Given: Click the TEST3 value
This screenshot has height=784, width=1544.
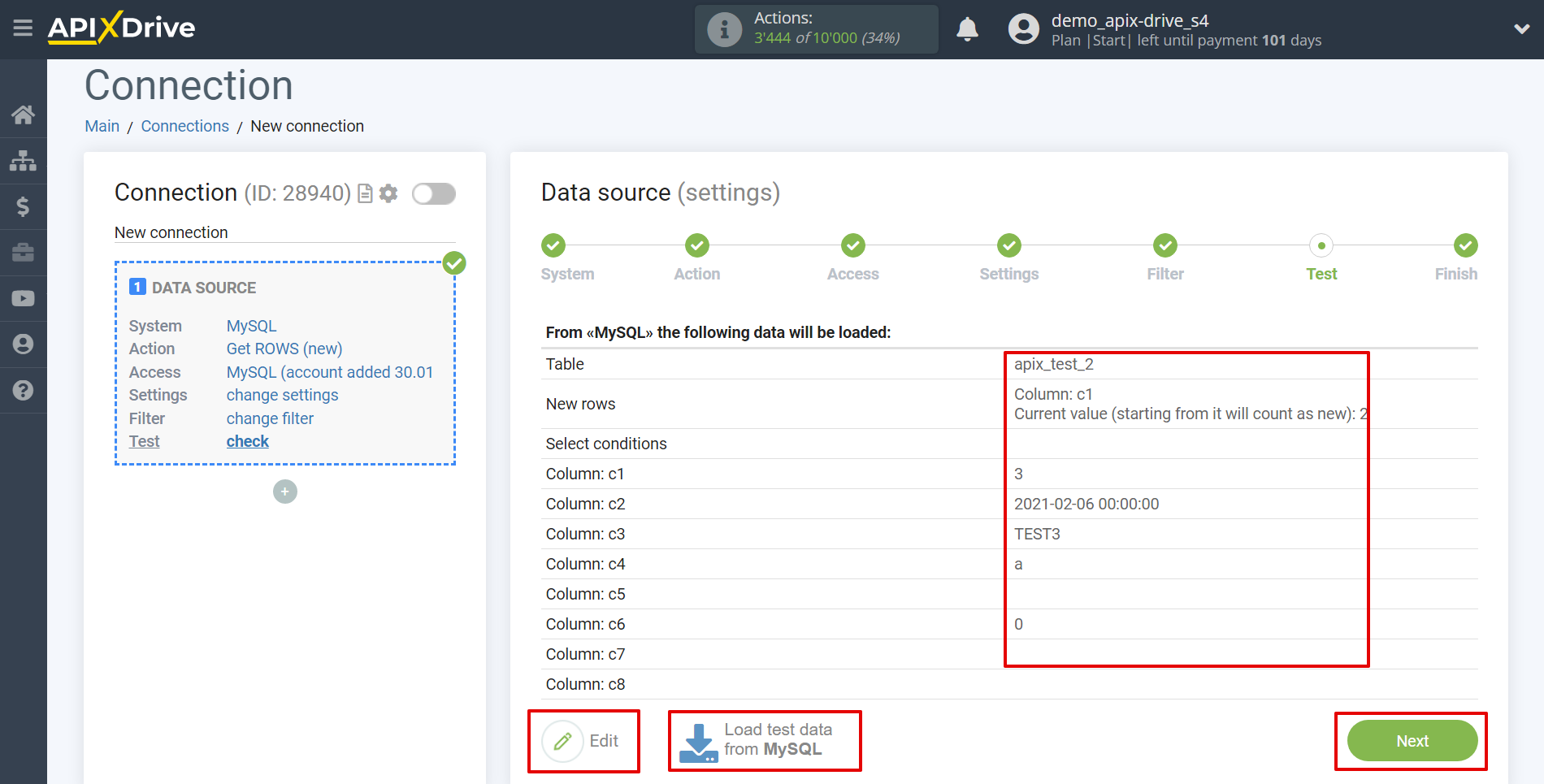Looking at the screenshot, I should [1037, 534].
